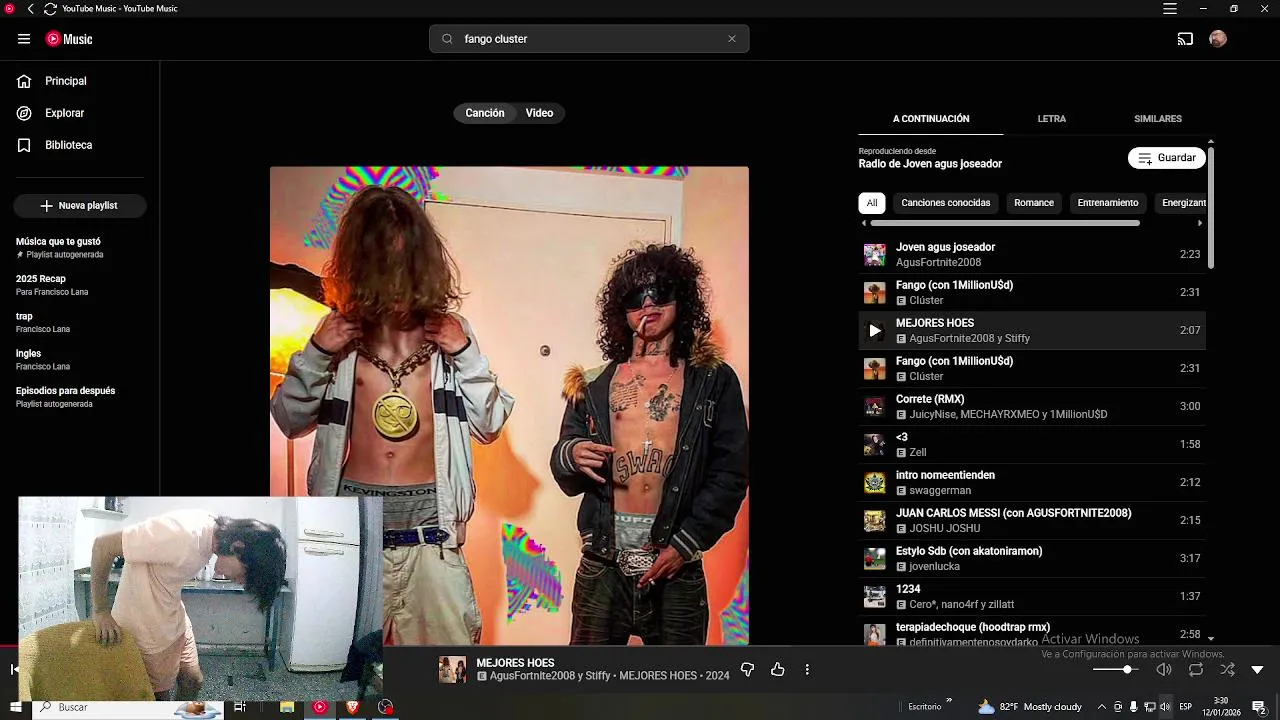Click the album art in the player bar

pyautogui.click(x=452, y=670)
